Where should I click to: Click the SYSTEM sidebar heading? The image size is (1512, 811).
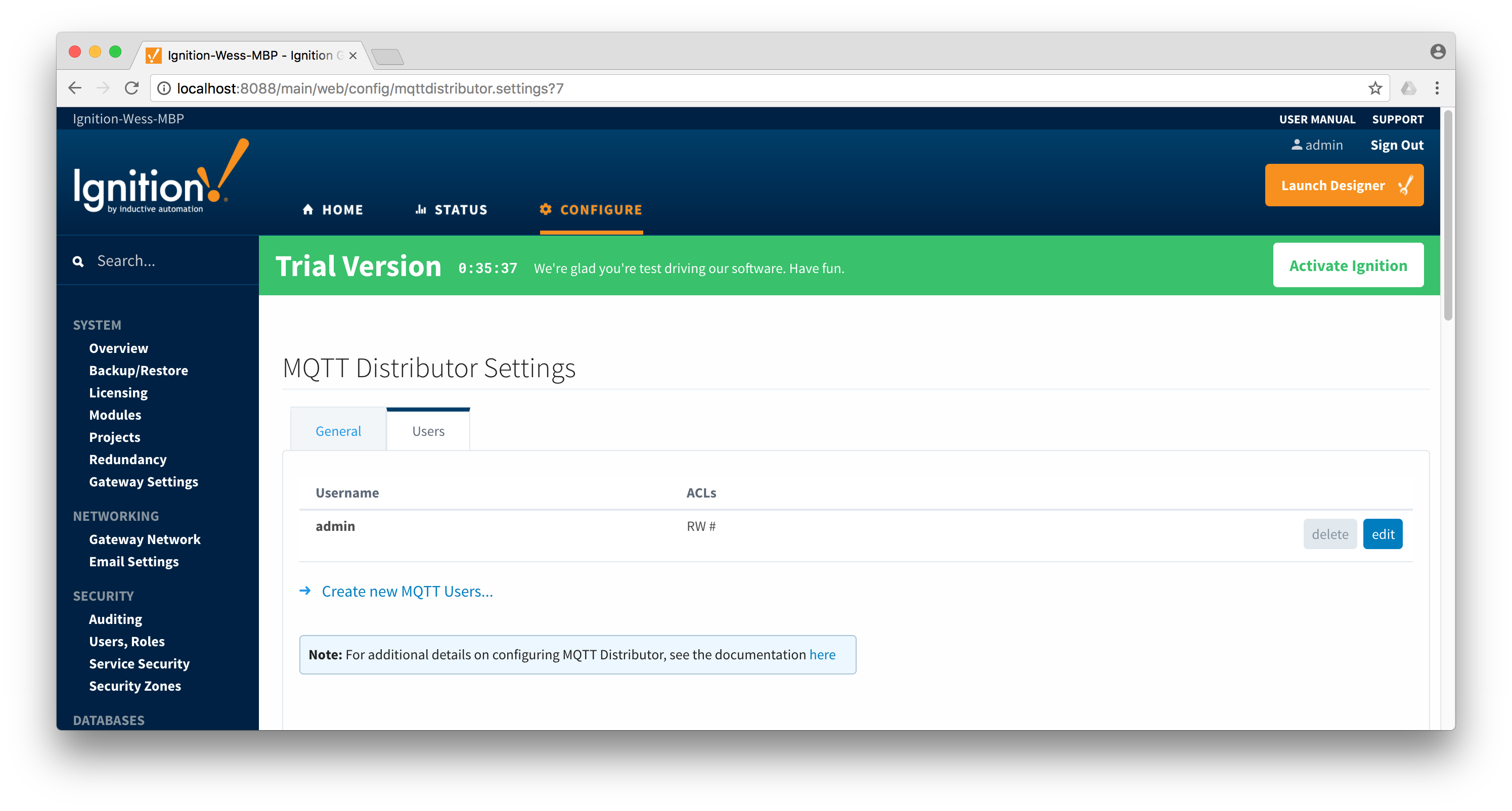97,325
